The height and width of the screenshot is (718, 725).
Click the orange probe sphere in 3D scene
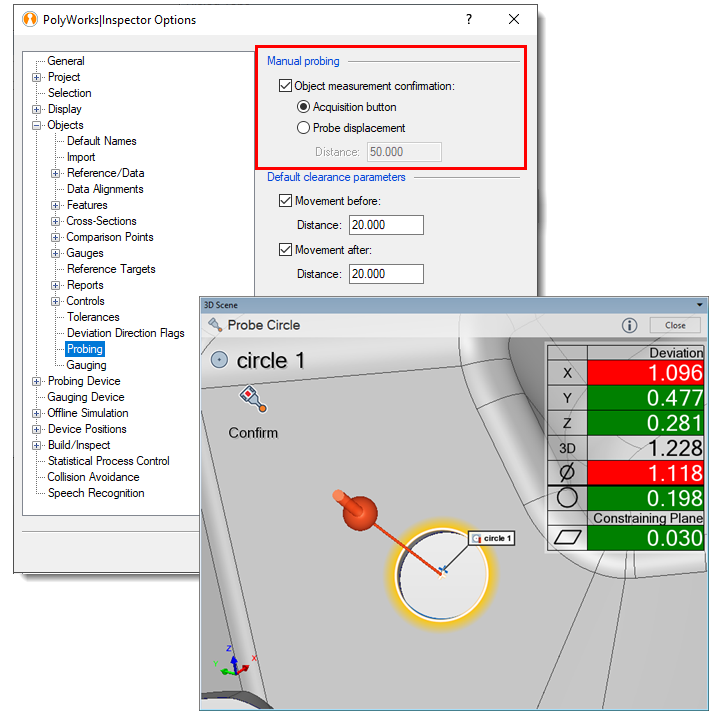click(x=360, y=513)
